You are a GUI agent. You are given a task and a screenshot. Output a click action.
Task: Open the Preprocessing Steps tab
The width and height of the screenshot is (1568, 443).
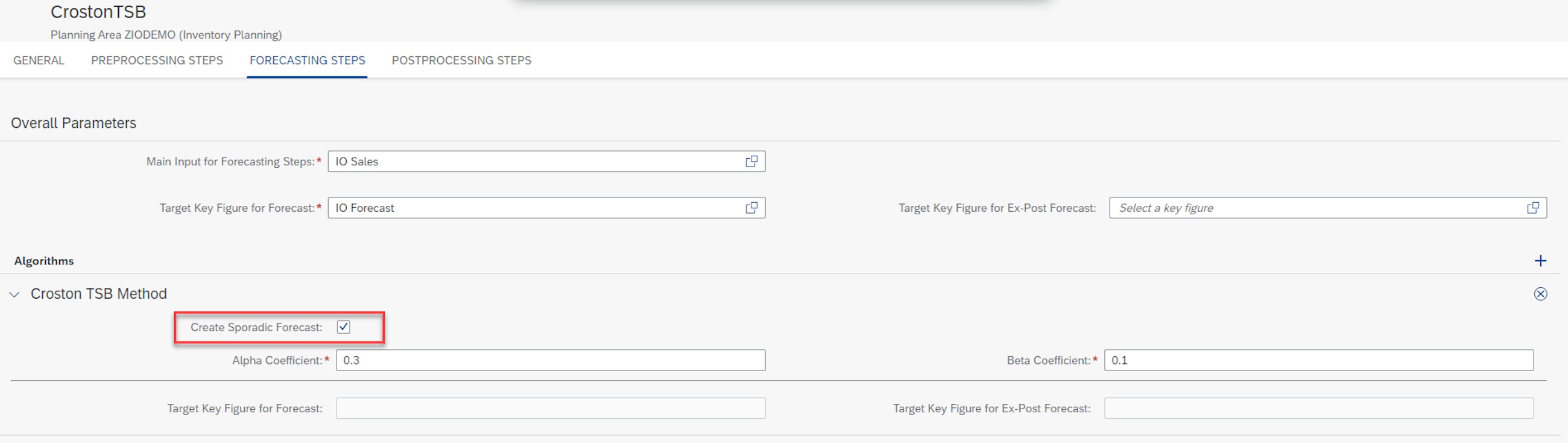[x=157, y=60]
